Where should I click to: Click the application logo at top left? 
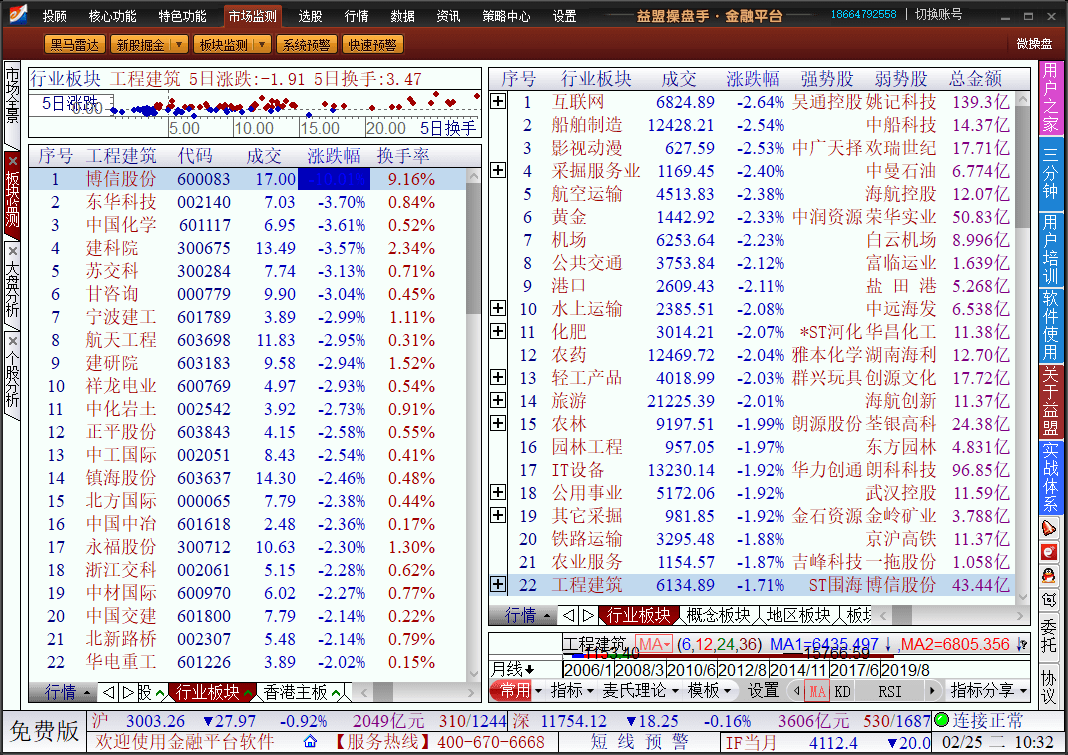tap(17, 14)
